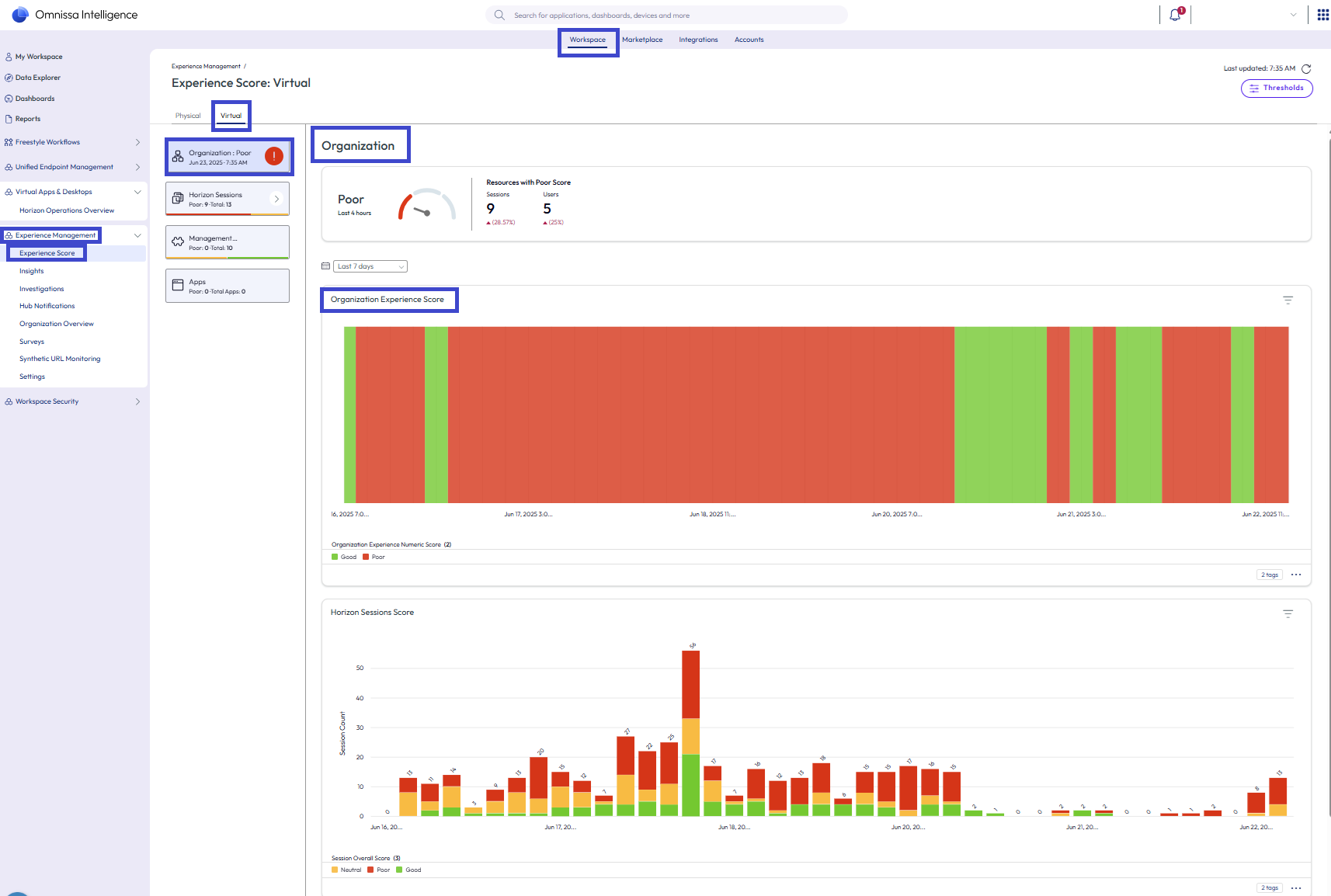Click the Freestyle Workflows sidebar icon
Screen dimensions: 1331x896
pyautogui.click(x=9, y=142)
